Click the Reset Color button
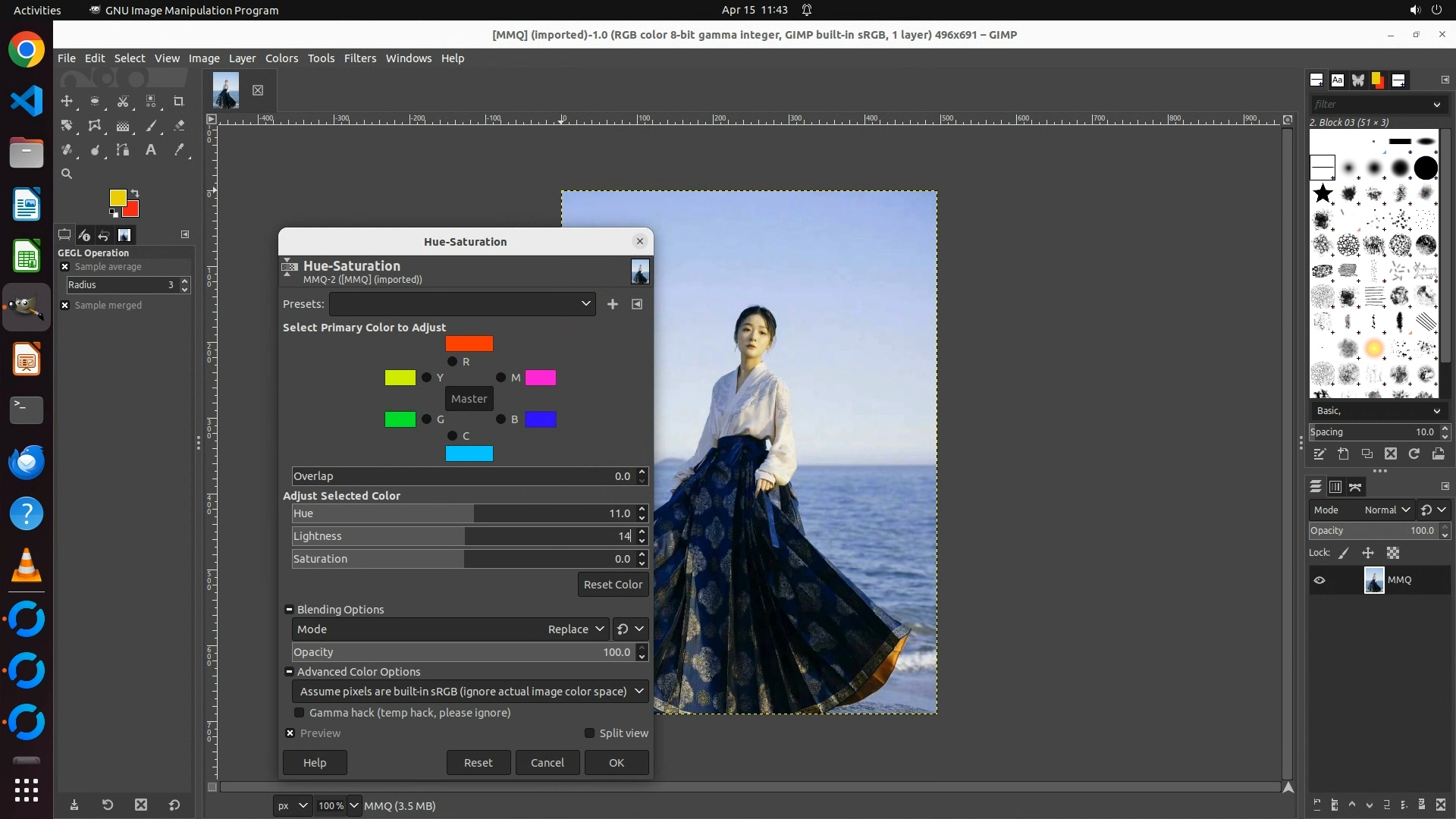Screen dimensions: 1456x819 [x=613, y=585]
